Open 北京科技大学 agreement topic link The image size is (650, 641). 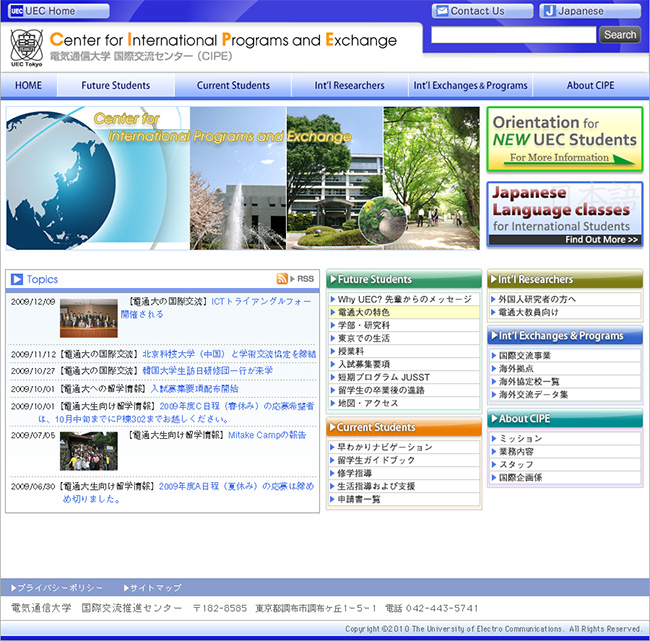click(x=229, y=354)
